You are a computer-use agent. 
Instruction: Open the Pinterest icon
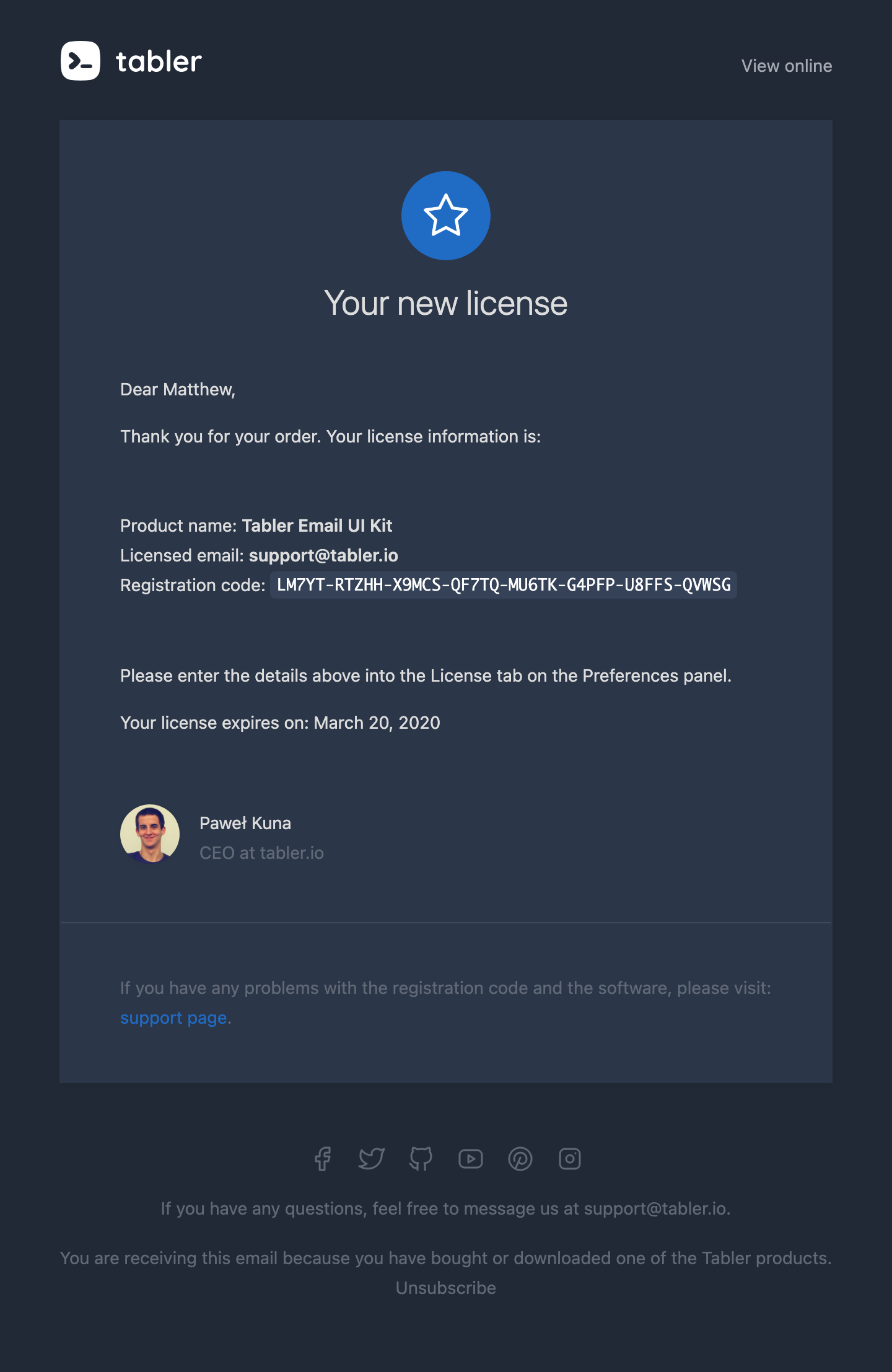click(520, 1159)
